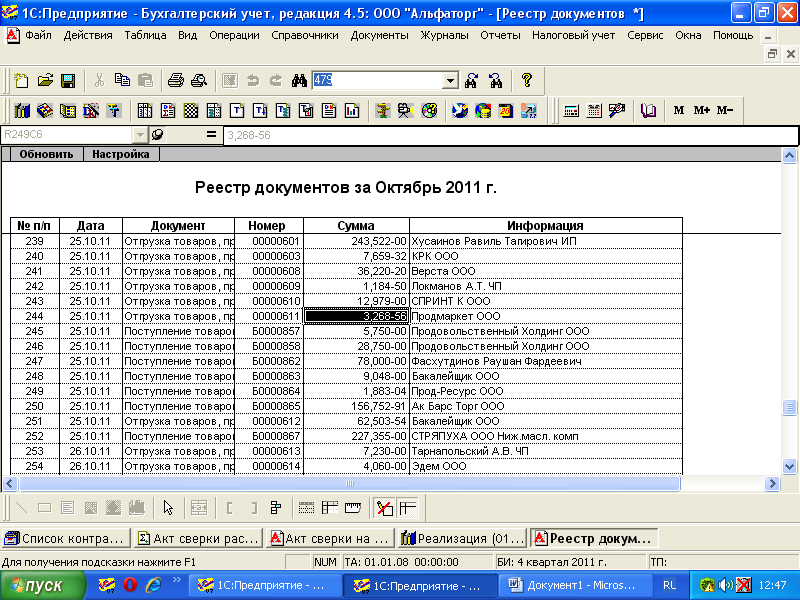This screenshot has height=600, width=800.
Task: Click the bar chart report icon
Action: [352, 110]
